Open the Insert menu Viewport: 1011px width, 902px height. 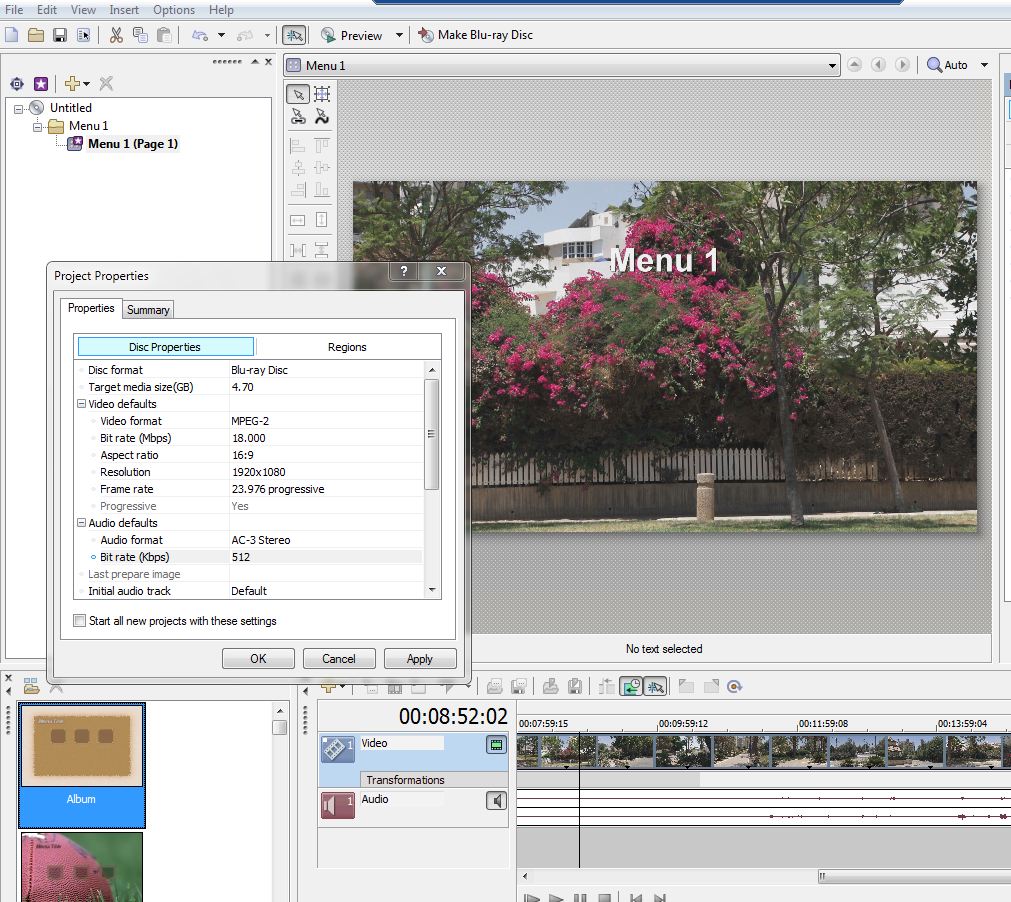(124, 10)
